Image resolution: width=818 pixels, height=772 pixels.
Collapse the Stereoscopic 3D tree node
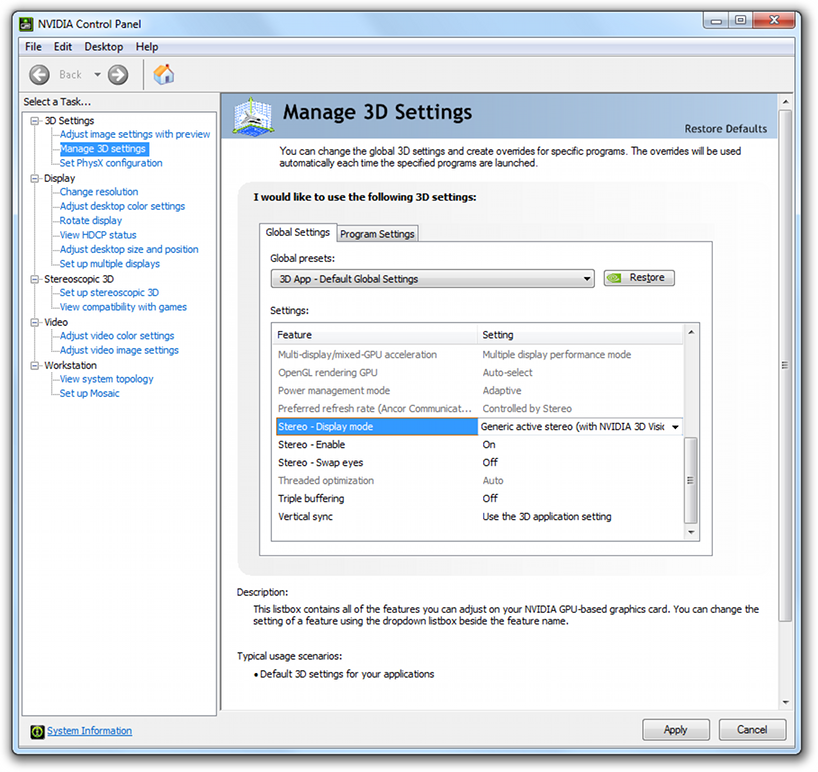click(35, 279)
